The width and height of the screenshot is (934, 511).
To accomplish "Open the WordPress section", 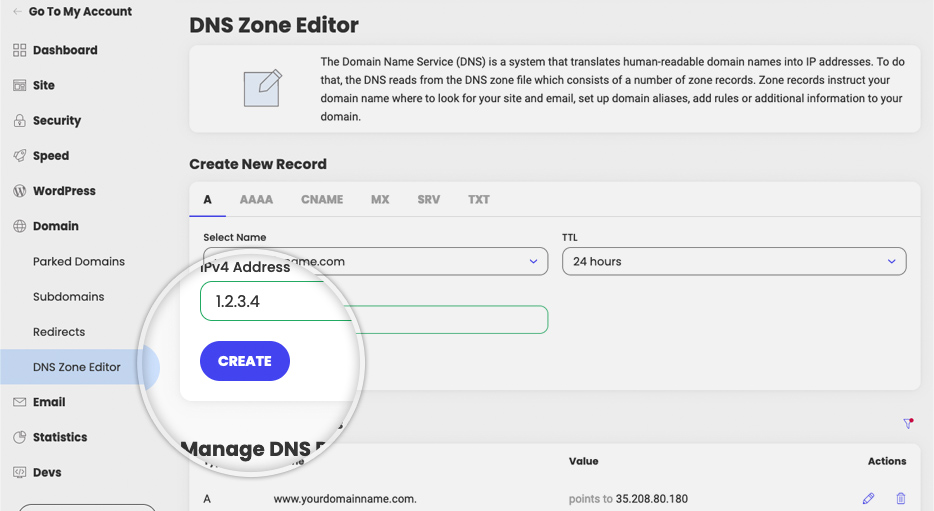I will click(x=64, y=191).
